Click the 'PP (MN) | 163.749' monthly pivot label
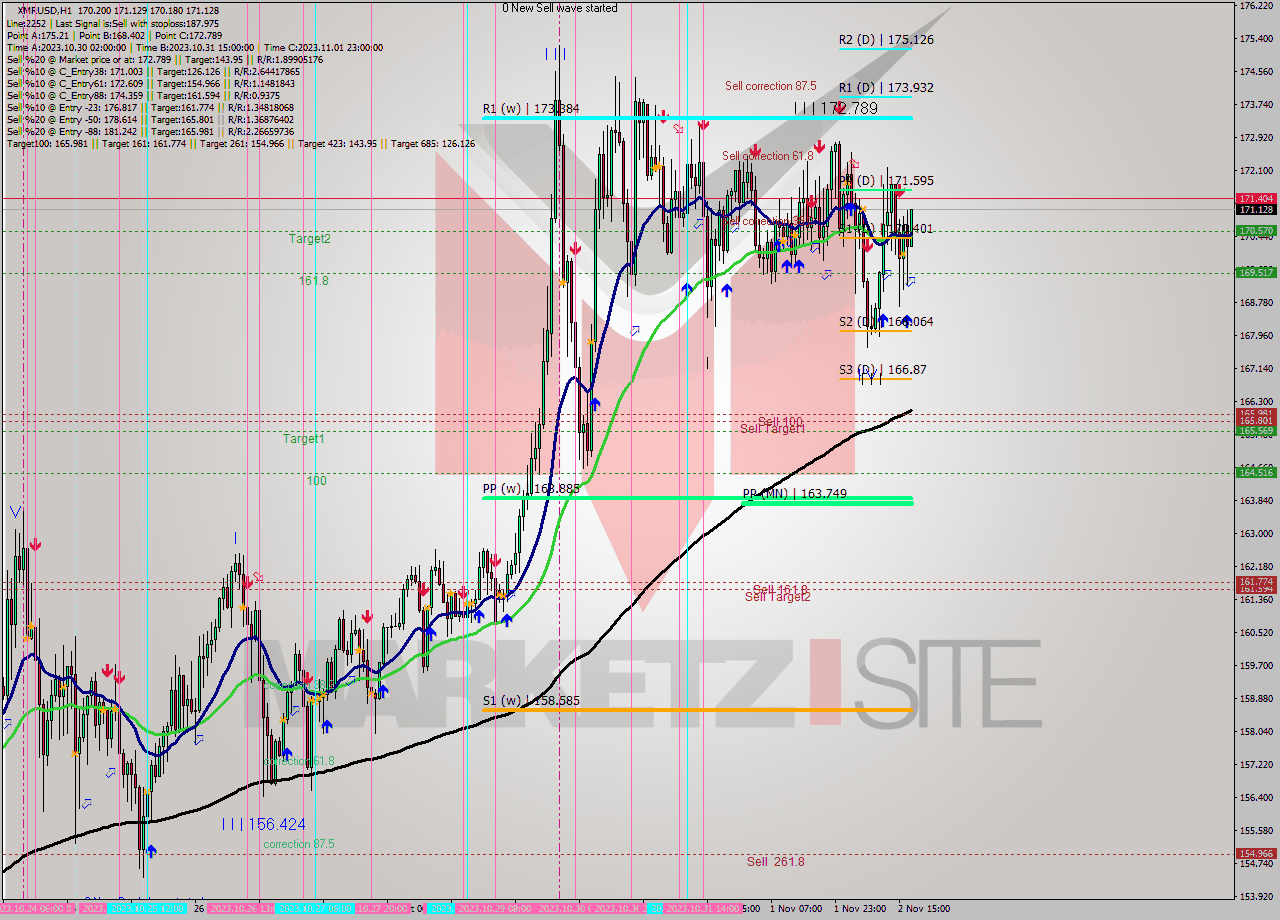This screenshot has width=1280, height=920. [794, 494]
